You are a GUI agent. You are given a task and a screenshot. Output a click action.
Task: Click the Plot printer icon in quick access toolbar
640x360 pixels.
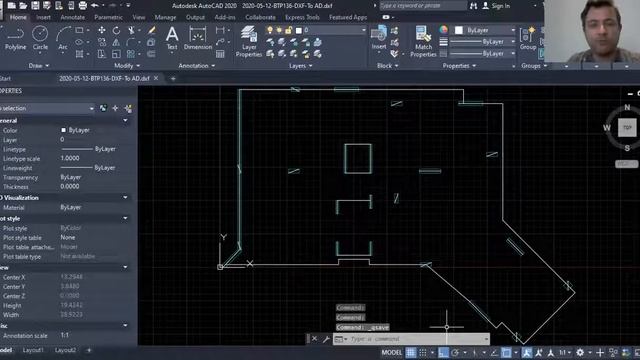point(83,6)
